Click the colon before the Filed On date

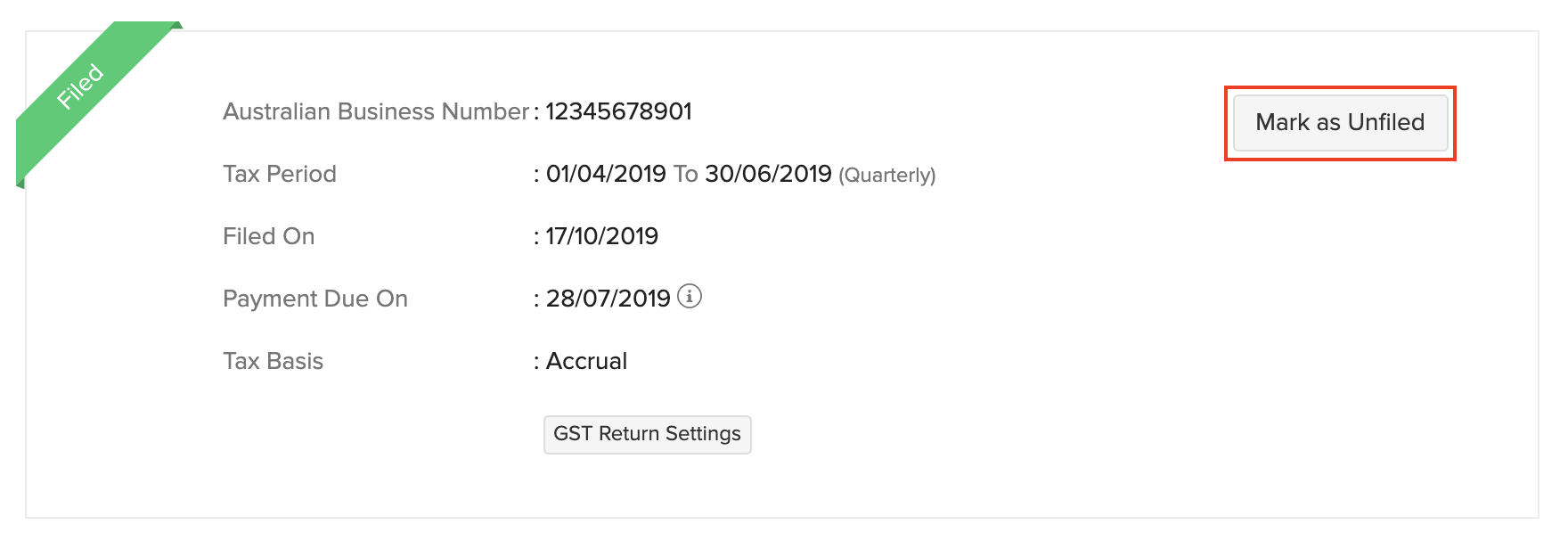(536, 237)
